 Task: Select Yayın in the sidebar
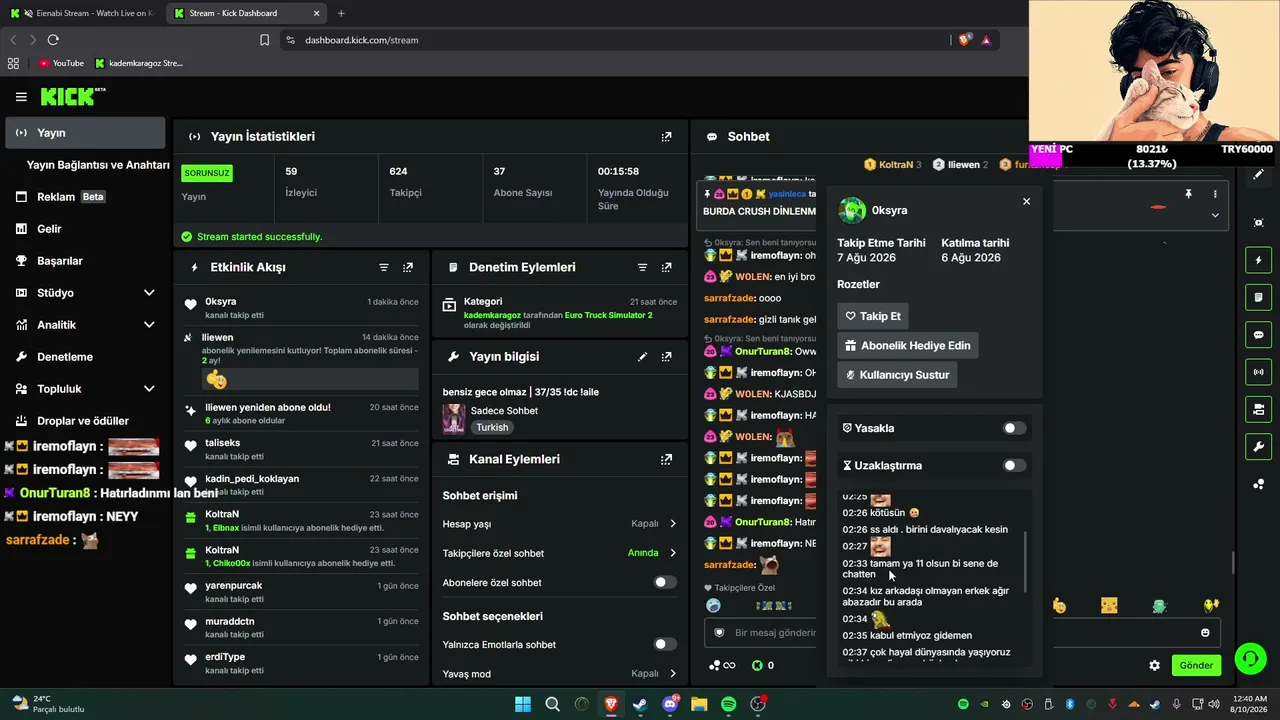click(84, 133)
